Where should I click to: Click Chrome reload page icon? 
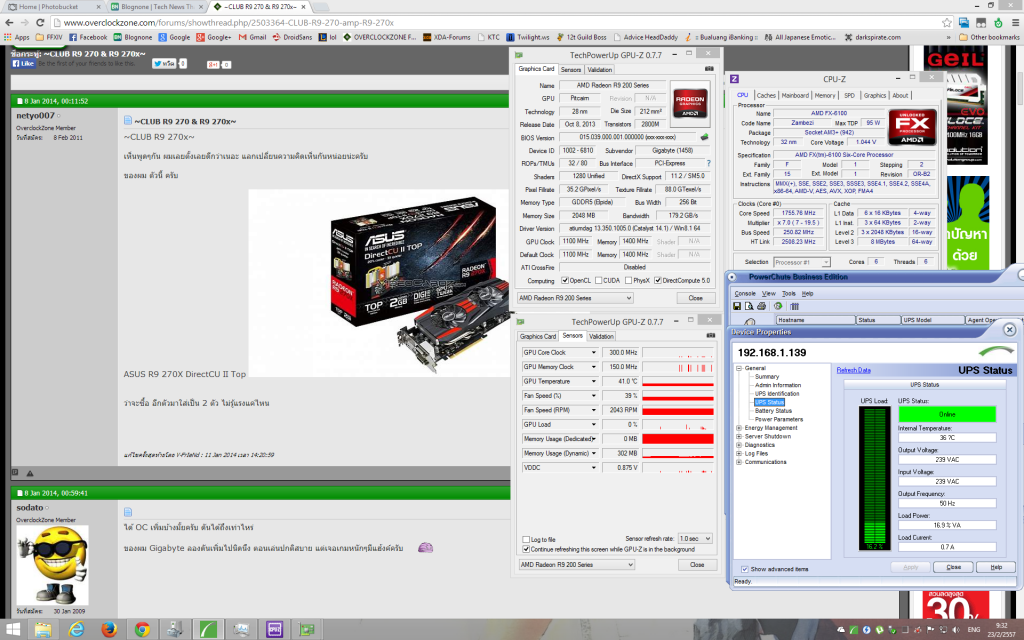pos(40,22)
